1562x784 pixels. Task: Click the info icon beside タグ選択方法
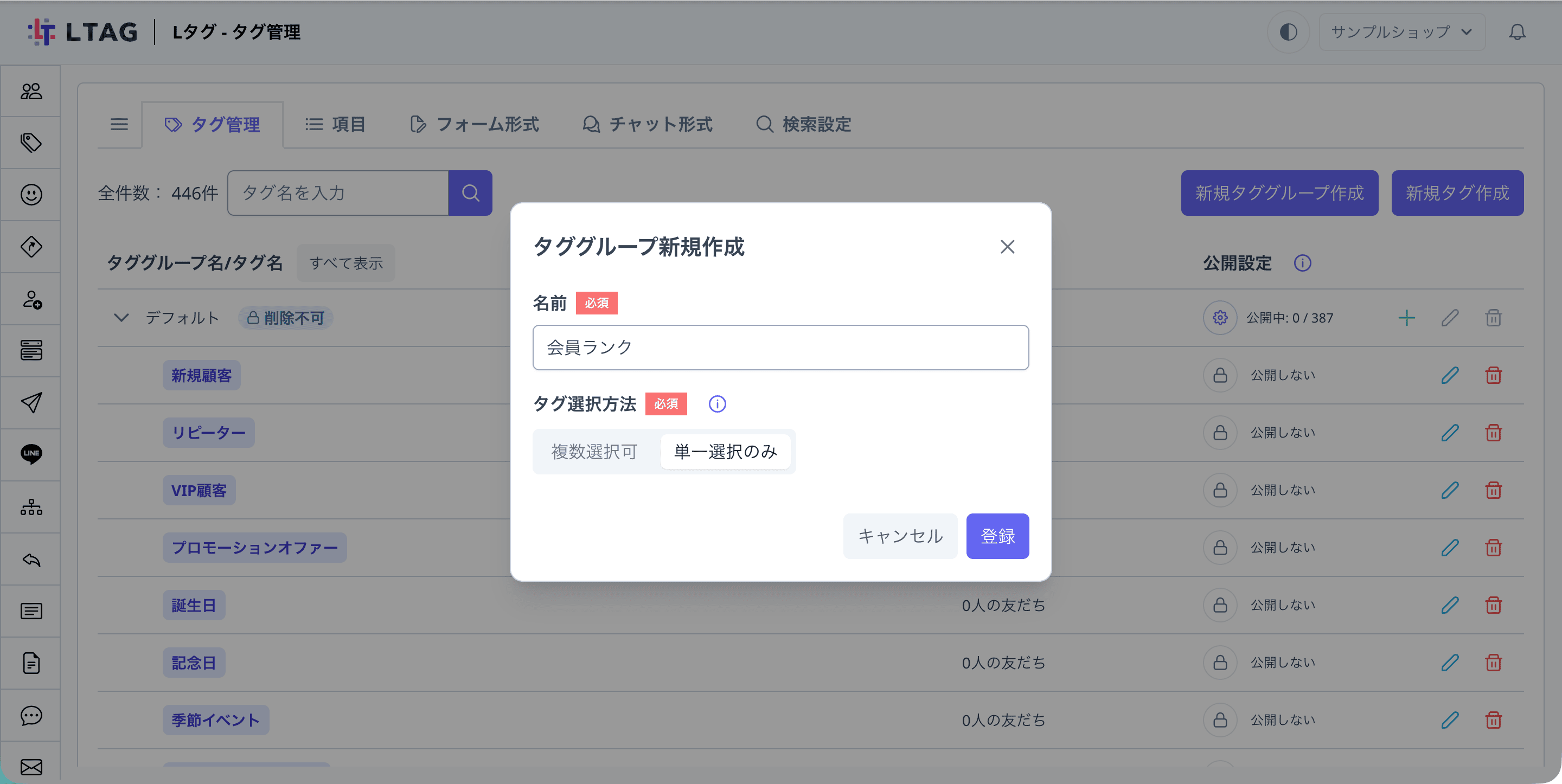[x=716, y=404]
